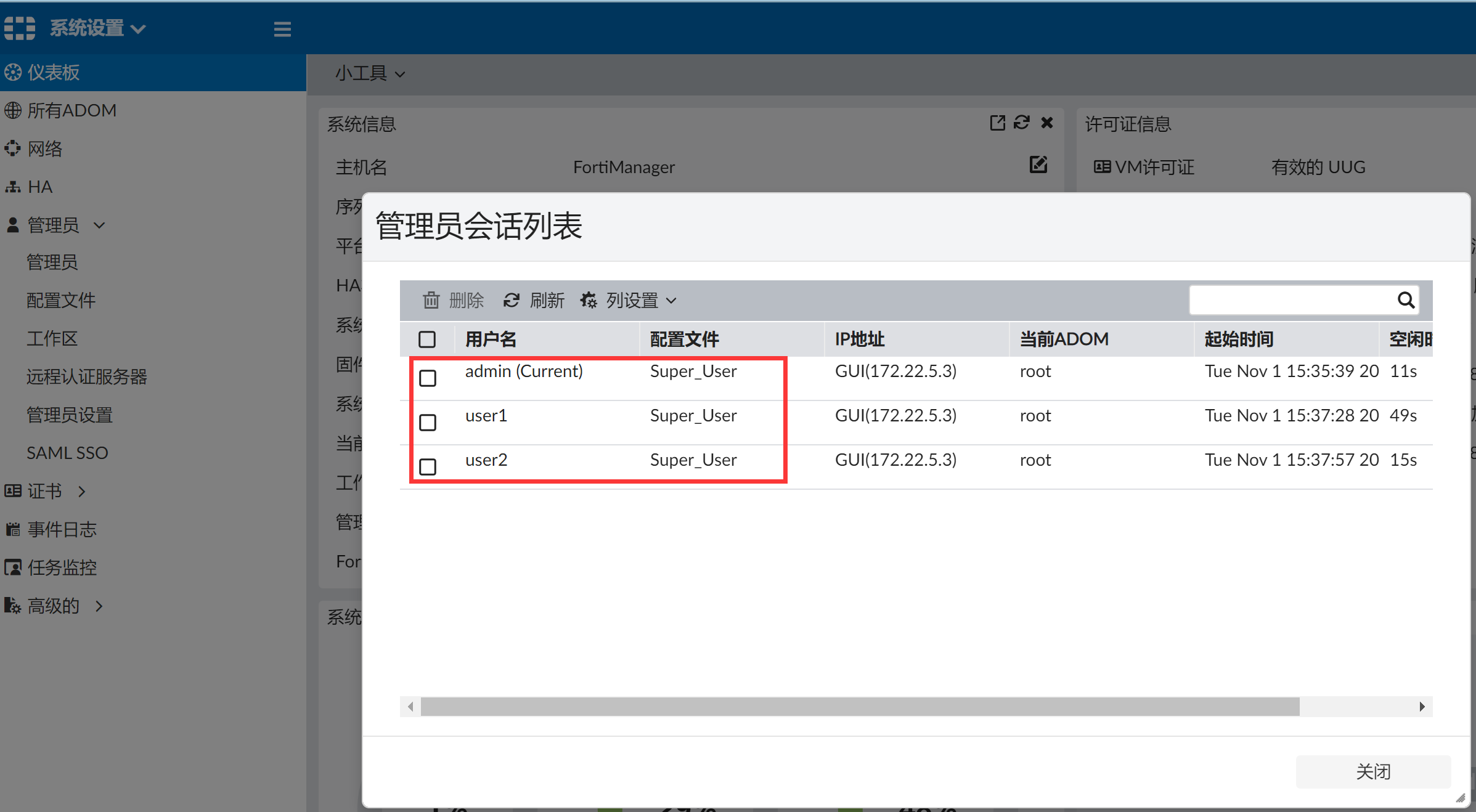Sort by the IP address column header
1476x812 pixels.
click(859, 339)
